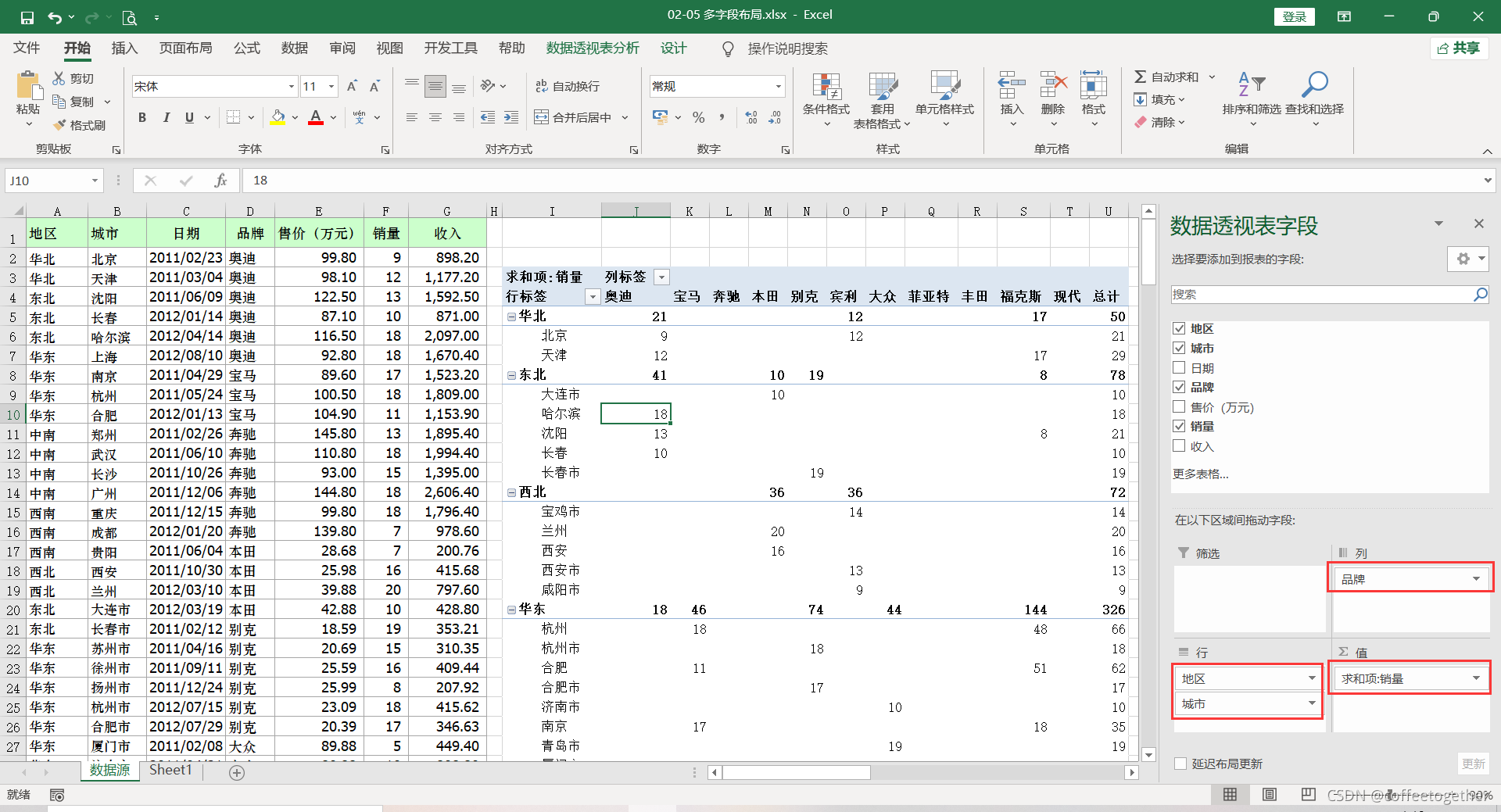Click the 共享 share button
The image size is (1501, 812).
click(x=1459, y=48)
